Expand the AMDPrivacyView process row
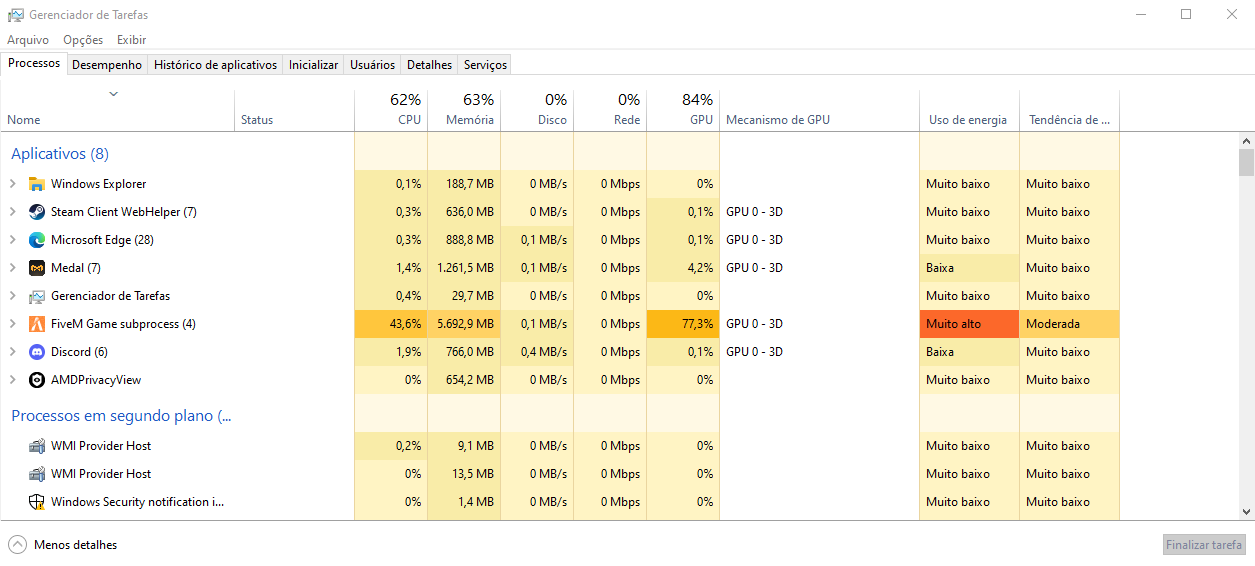 coord(13,380)
